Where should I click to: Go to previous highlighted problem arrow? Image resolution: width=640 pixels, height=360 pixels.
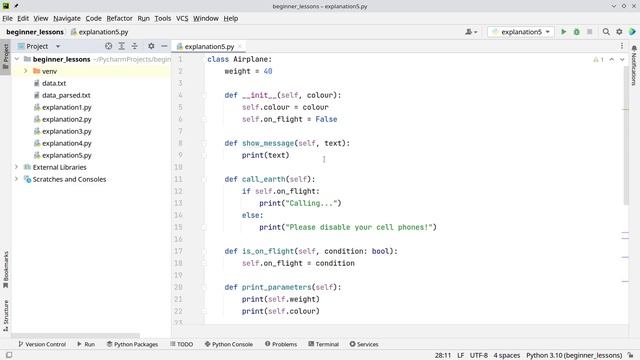pyautogui.click(x=611, y=60)
